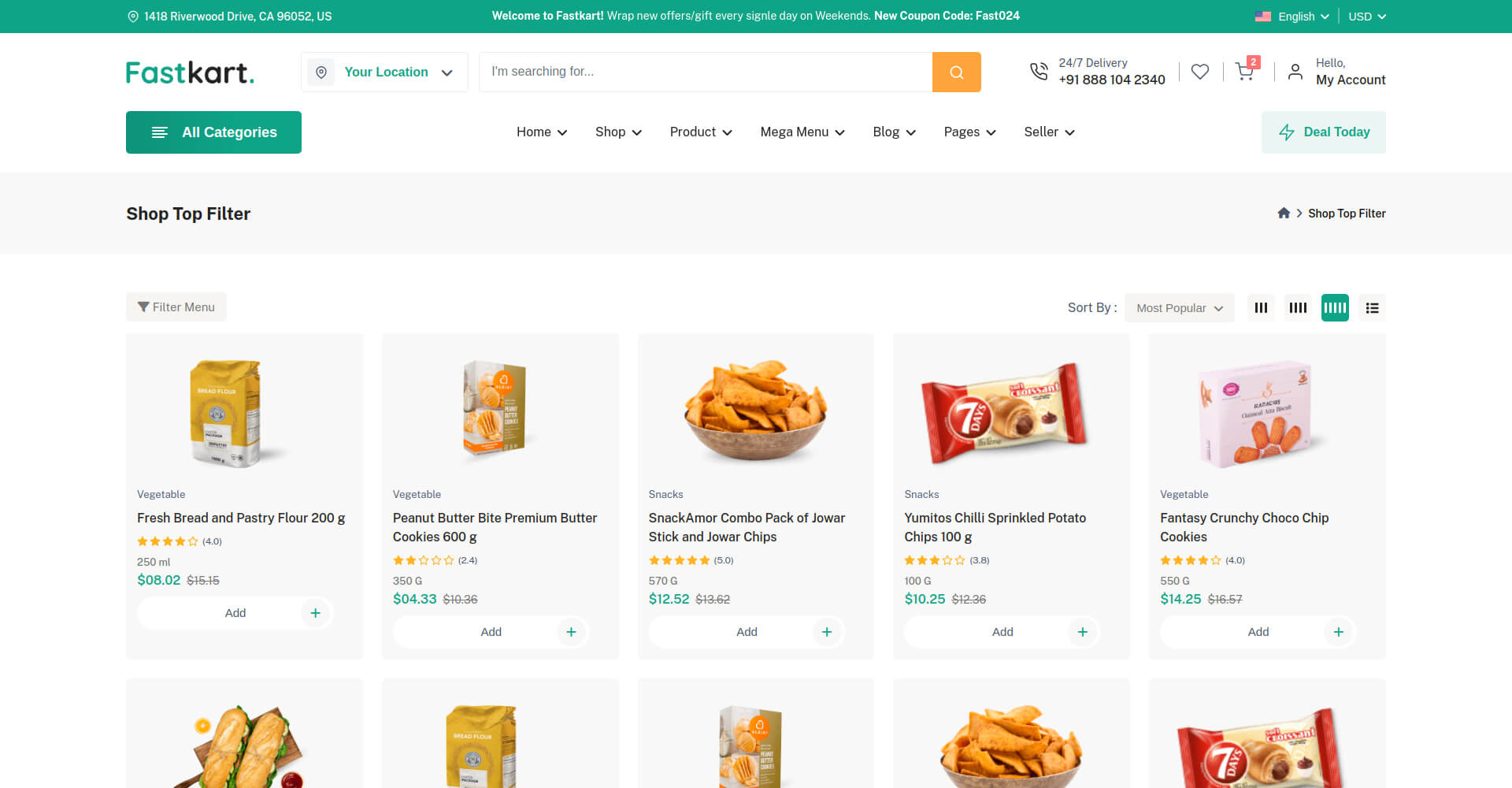1512x788 pixels.
Task: Open the Mega Menu navigation item
Action: coord(802,132)
